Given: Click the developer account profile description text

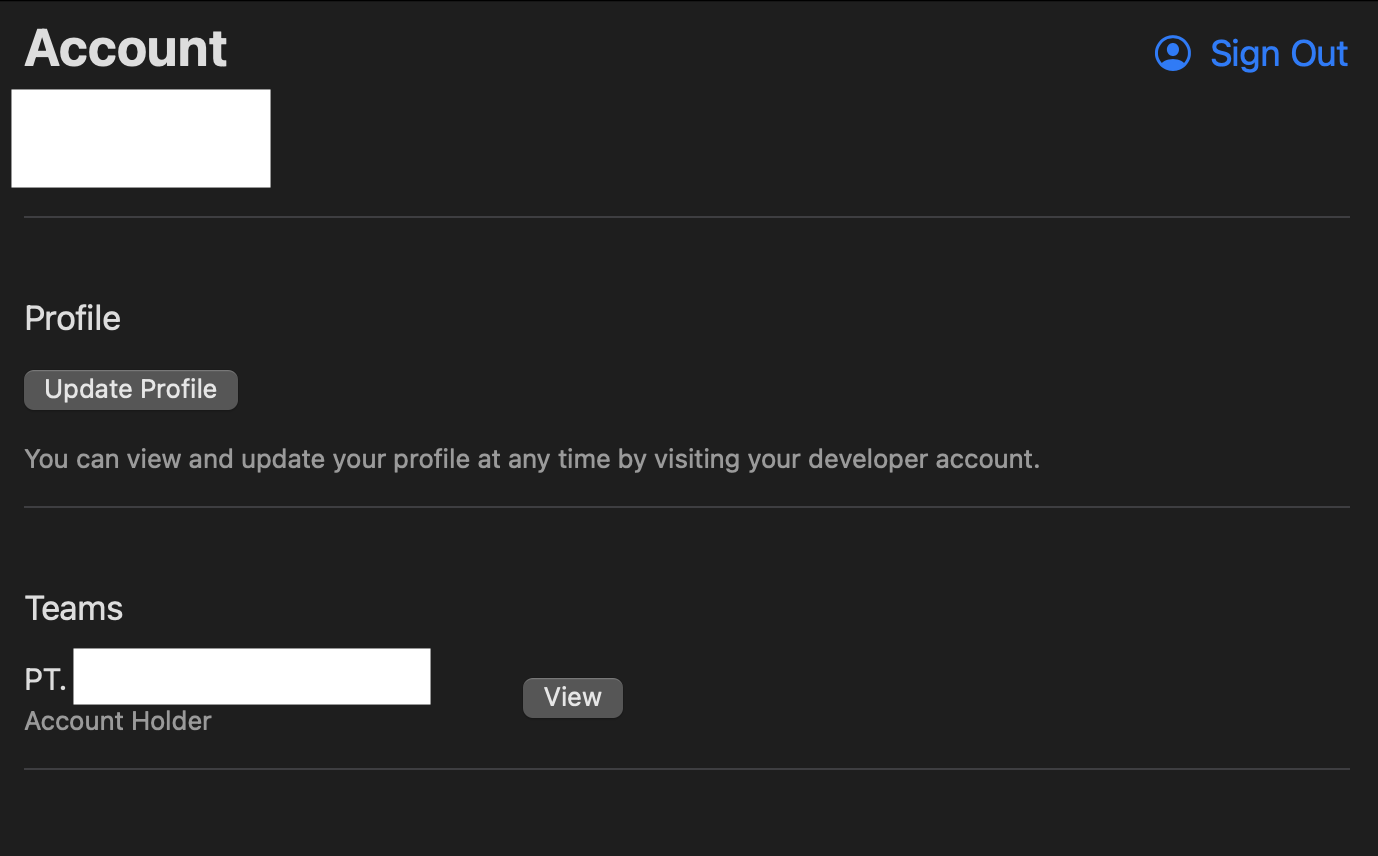Looking at the screenshot, I should (532, 459).
